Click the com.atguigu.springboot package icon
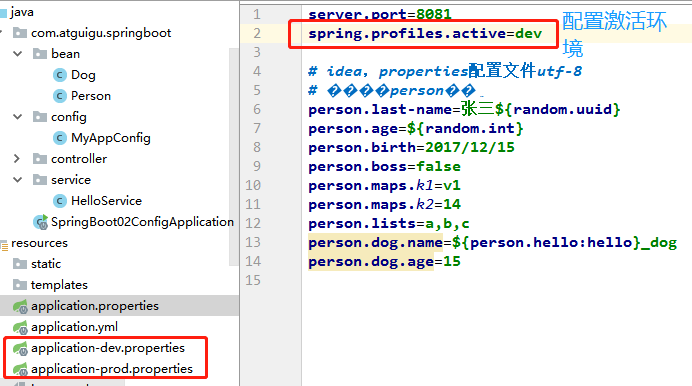This screenshot has width=692, height=386. [20, 33]
